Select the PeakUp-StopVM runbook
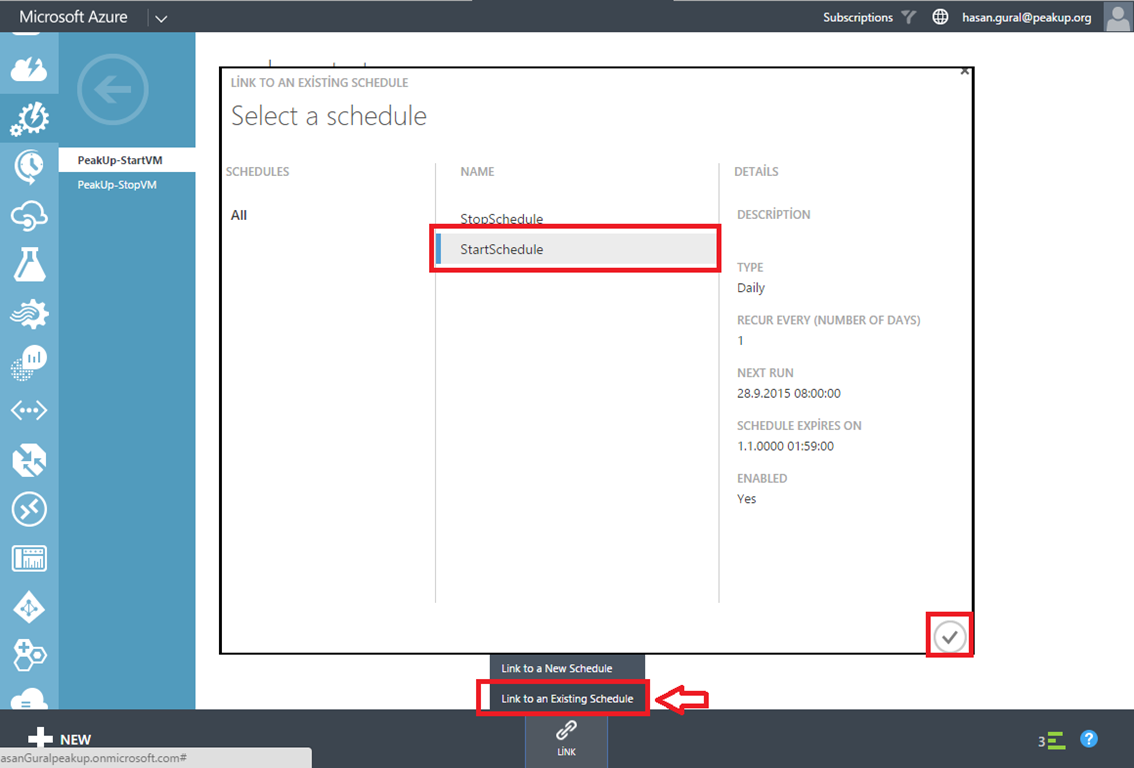Screen dimensions: 1134x768 117,185
